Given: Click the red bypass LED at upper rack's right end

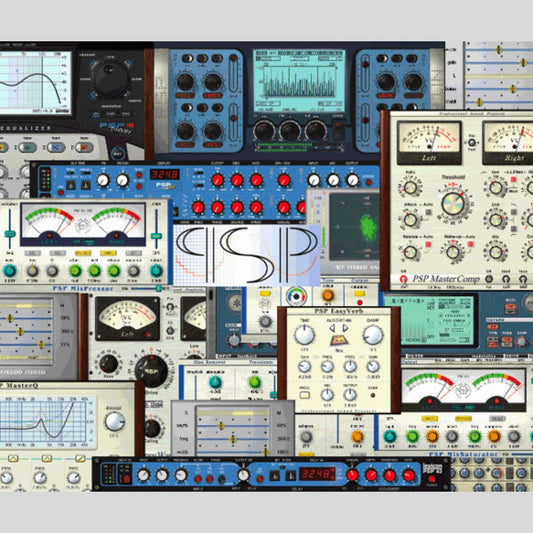Looking at the screenshot, I should coord(368,182).
